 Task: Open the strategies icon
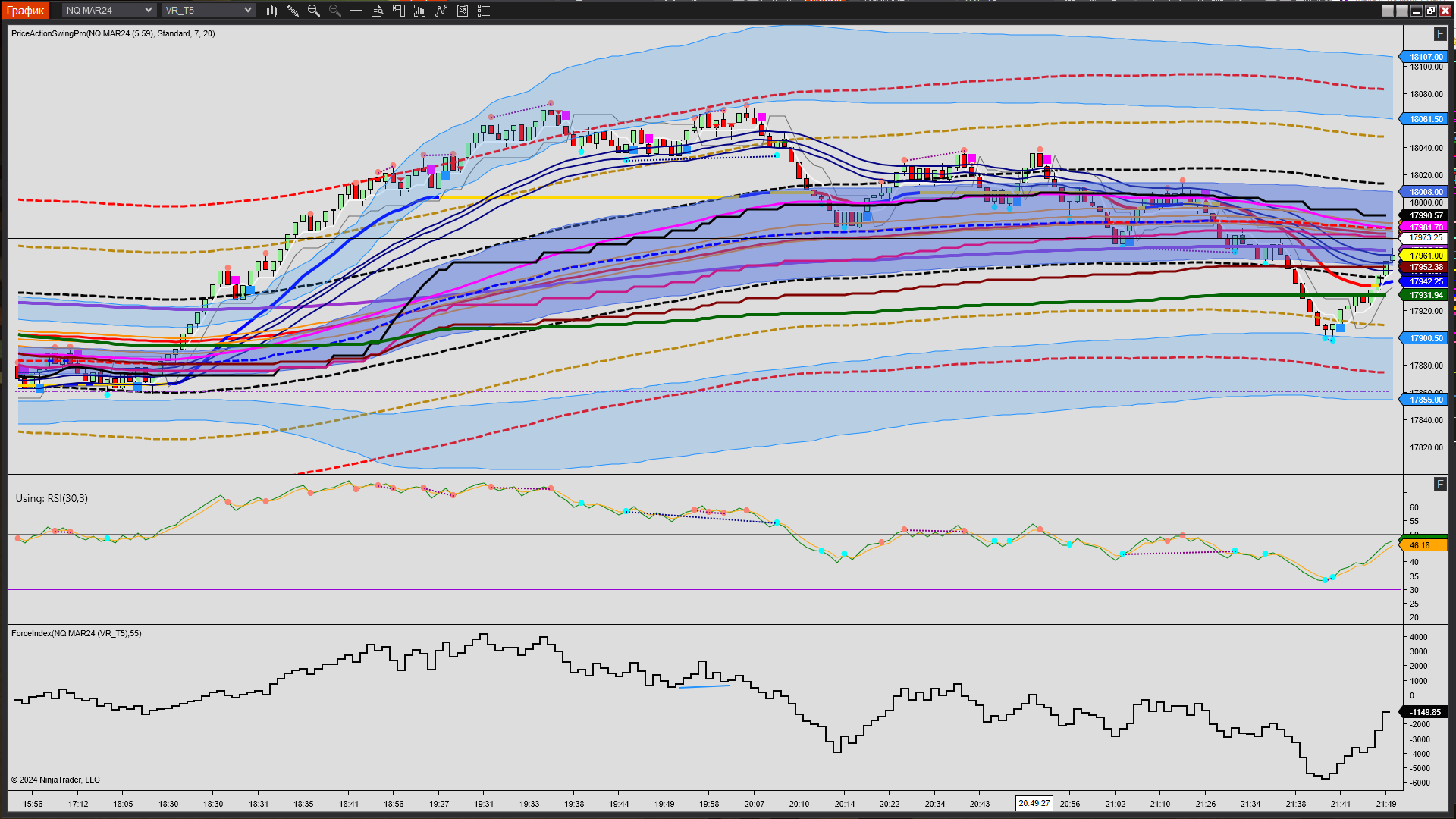point(441,11)
